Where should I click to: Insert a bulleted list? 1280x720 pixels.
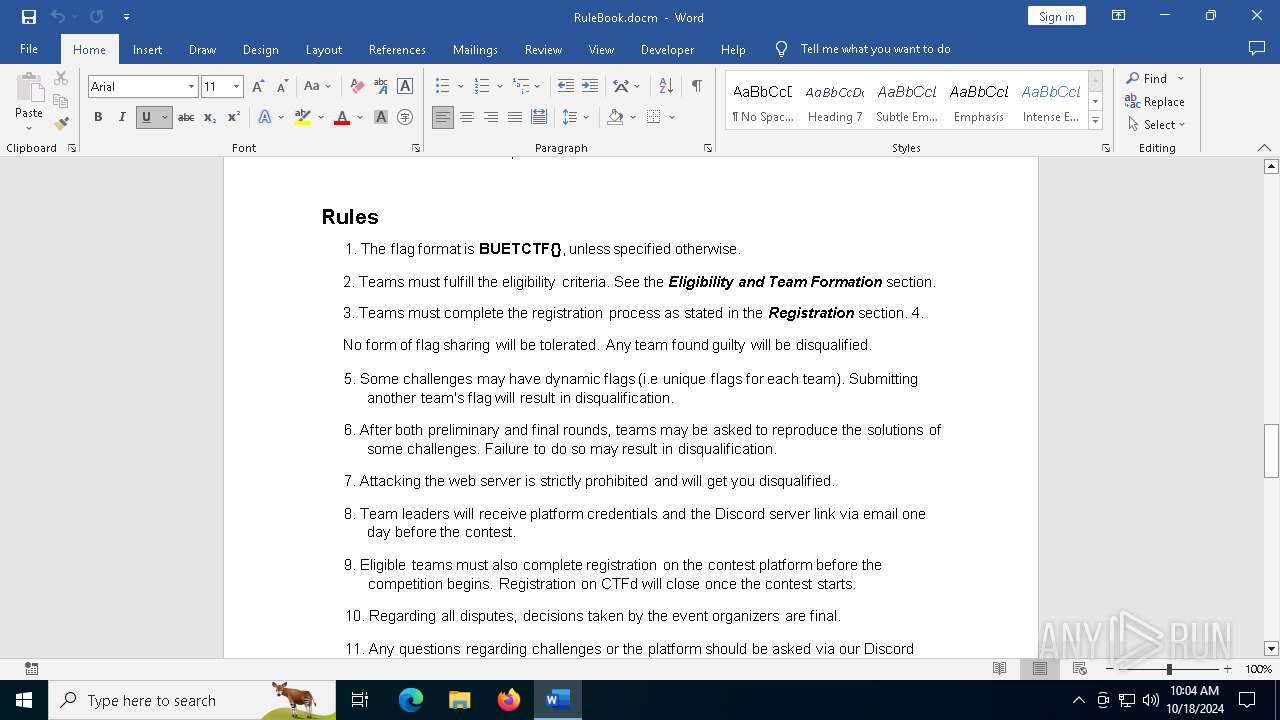point(442,87)
